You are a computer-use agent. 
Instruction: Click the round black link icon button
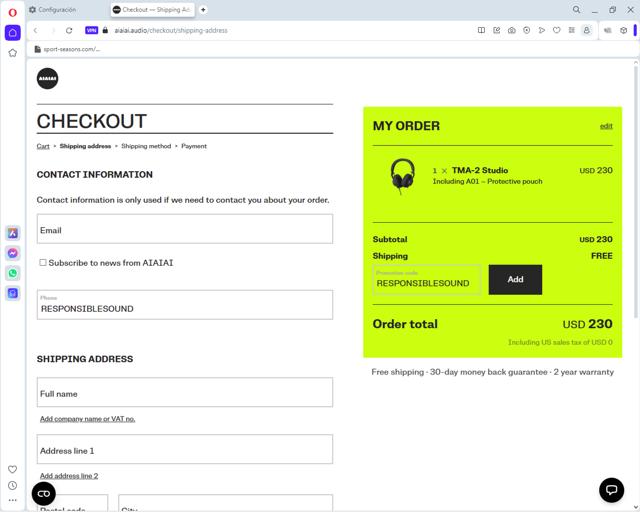44,494
